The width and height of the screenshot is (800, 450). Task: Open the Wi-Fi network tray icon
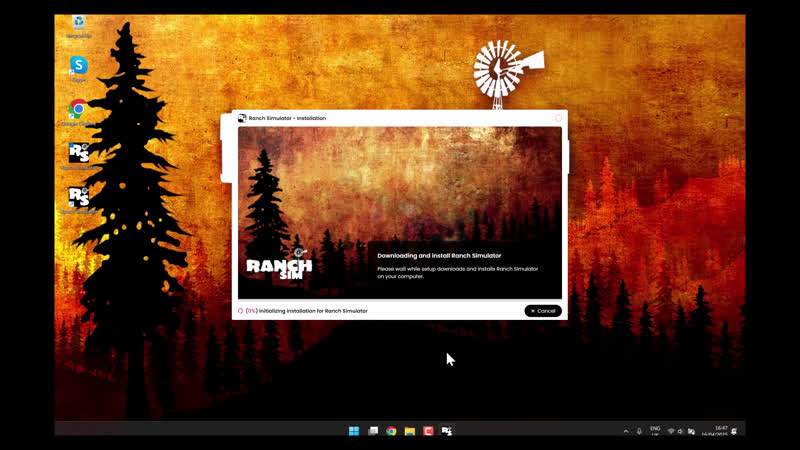tap(671, 432)
